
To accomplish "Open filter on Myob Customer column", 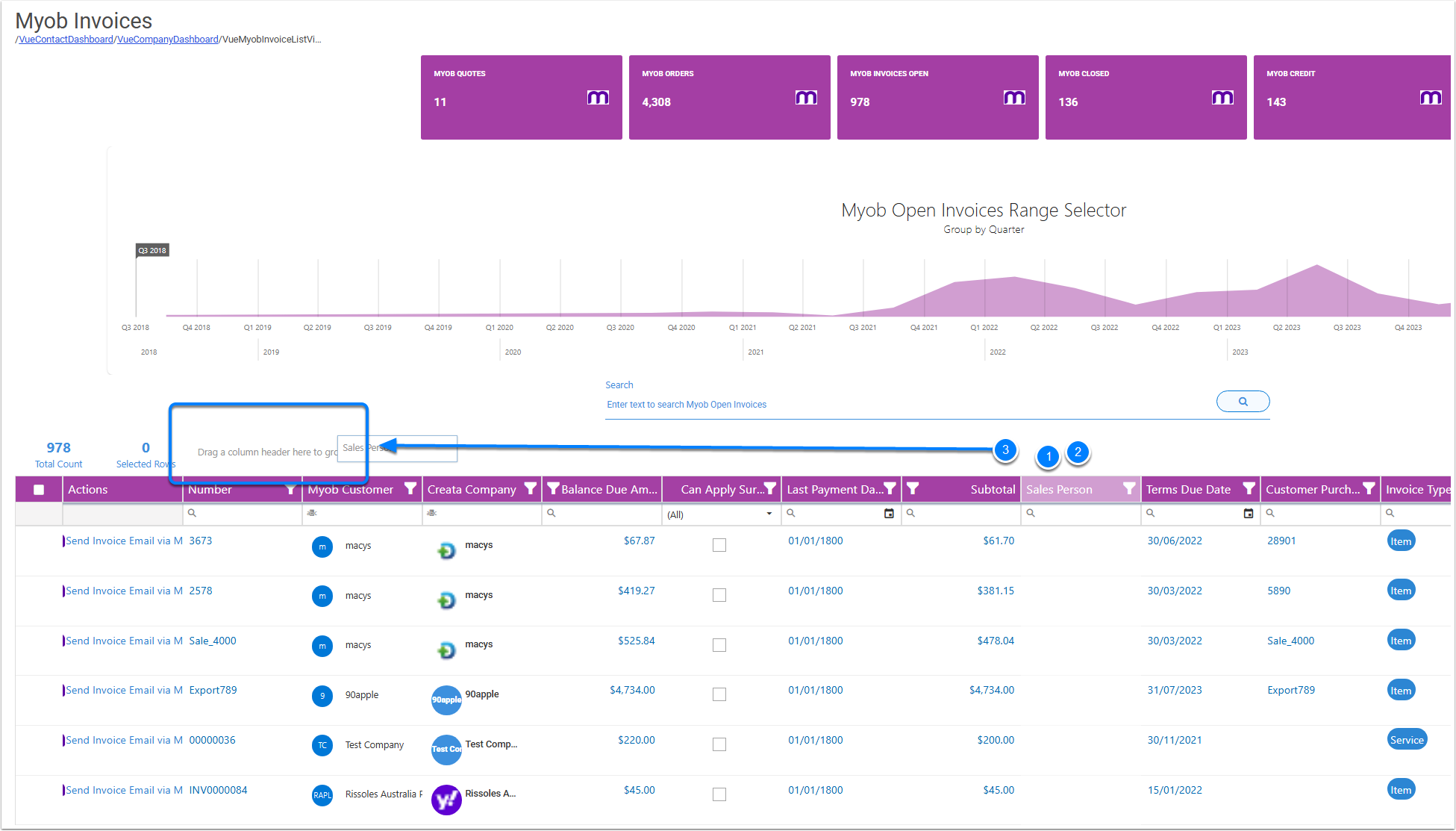I will tap(410, 489).
